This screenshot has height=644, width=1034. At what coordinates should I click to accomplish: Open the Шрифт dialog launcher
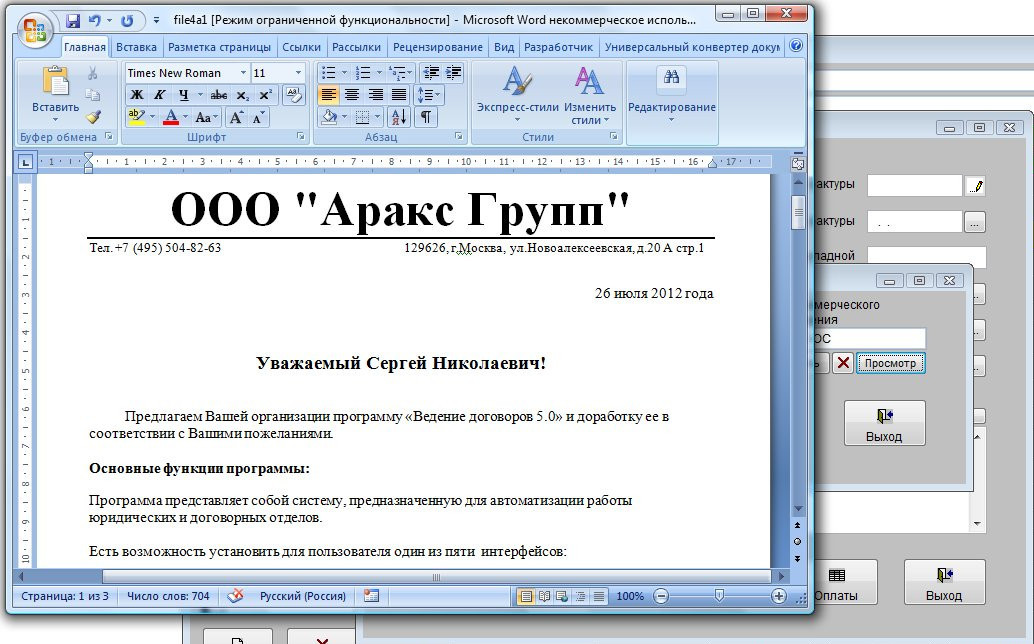coord(301,136)
